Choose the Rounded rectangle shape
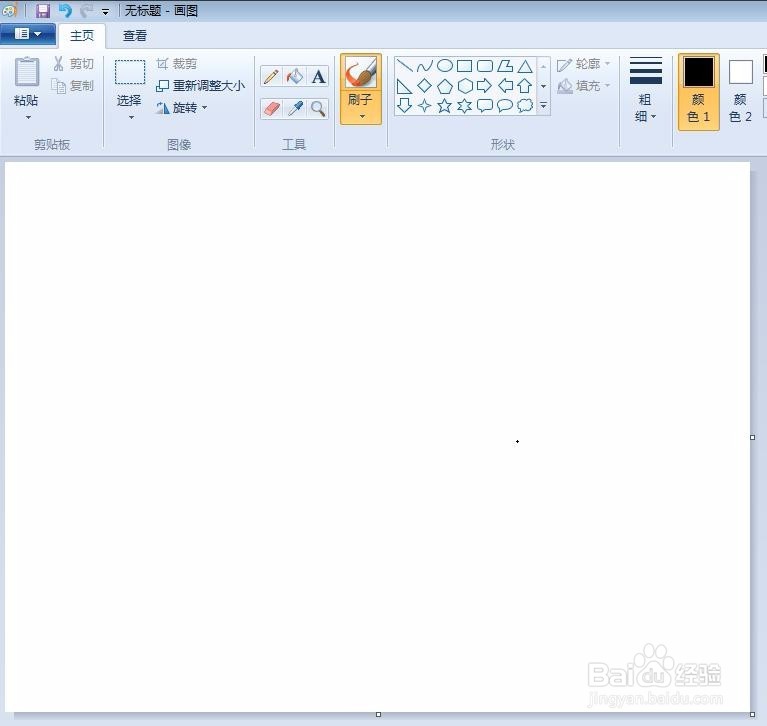Image resolution: width=767 pixels, height=726 pixels. tap(485, 66)
